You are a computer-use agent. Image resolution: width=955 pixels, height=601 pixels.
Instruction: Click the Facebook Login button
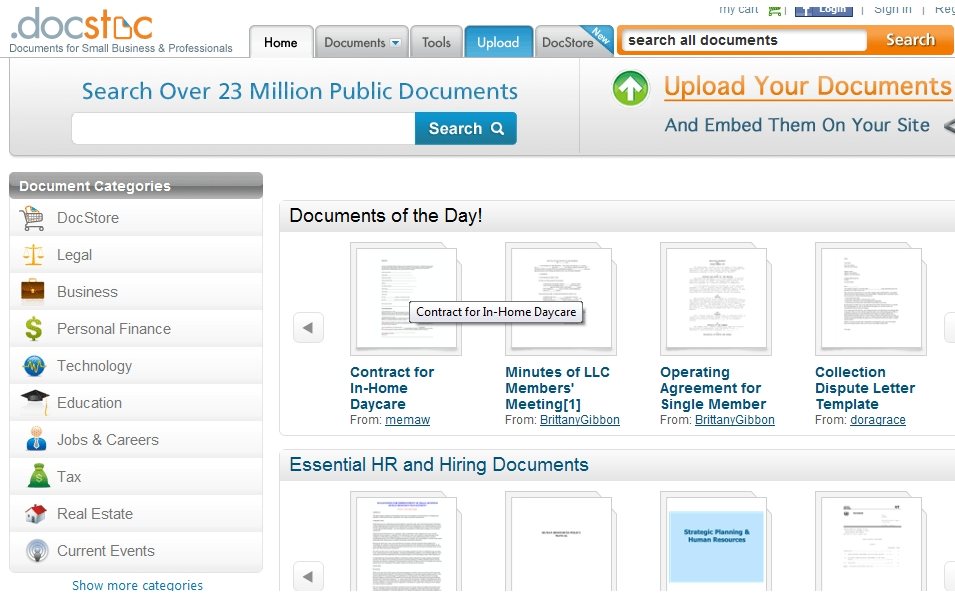click(823, 9)
